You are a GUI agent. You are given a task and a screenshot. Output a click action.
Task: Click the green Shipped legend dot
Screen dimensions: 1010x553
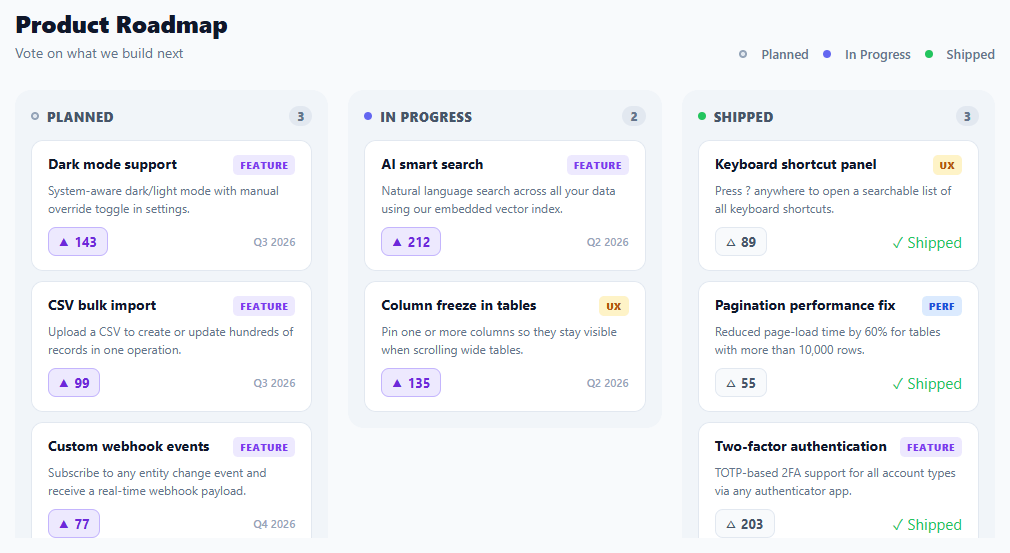click(x=929, y=54)
